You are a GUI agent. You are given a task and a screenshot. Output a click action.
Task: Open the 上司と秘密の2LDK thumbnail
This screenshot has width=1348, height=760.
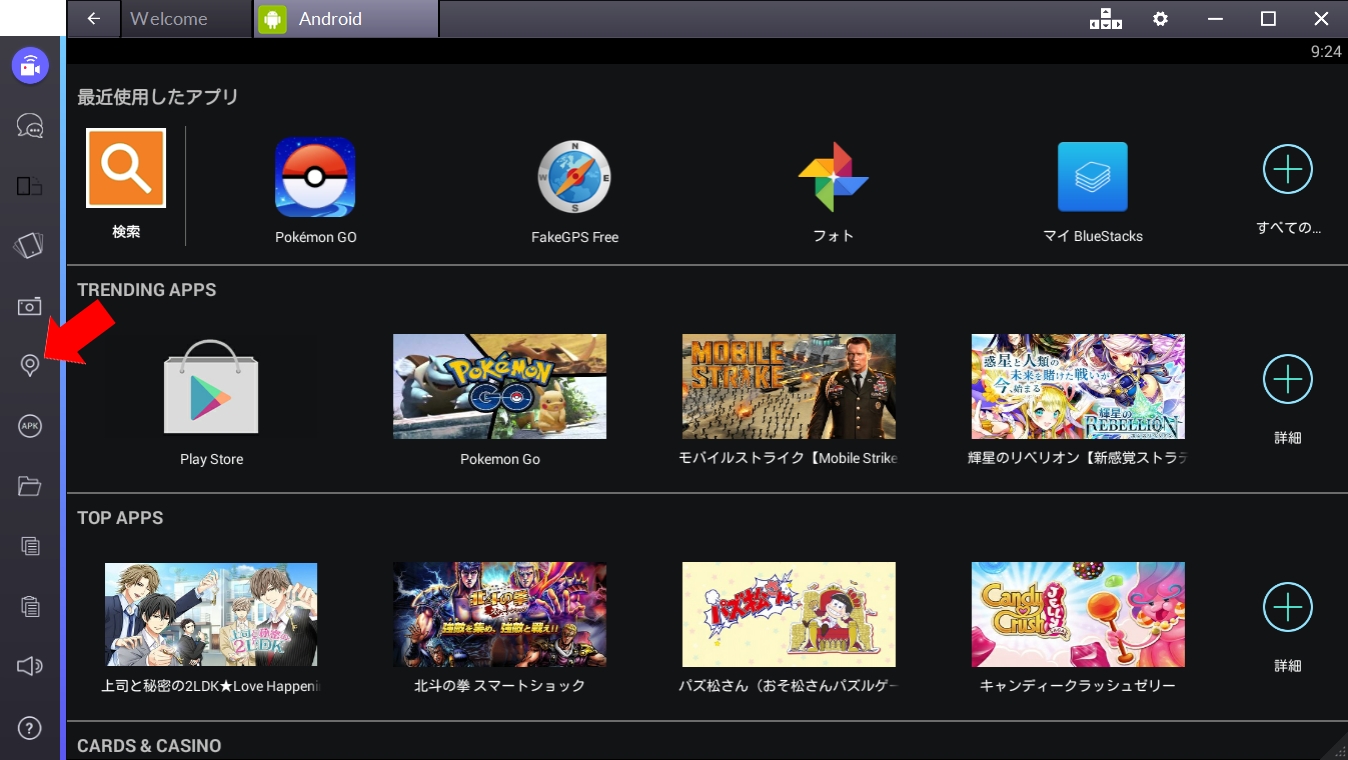click(211, 614)
